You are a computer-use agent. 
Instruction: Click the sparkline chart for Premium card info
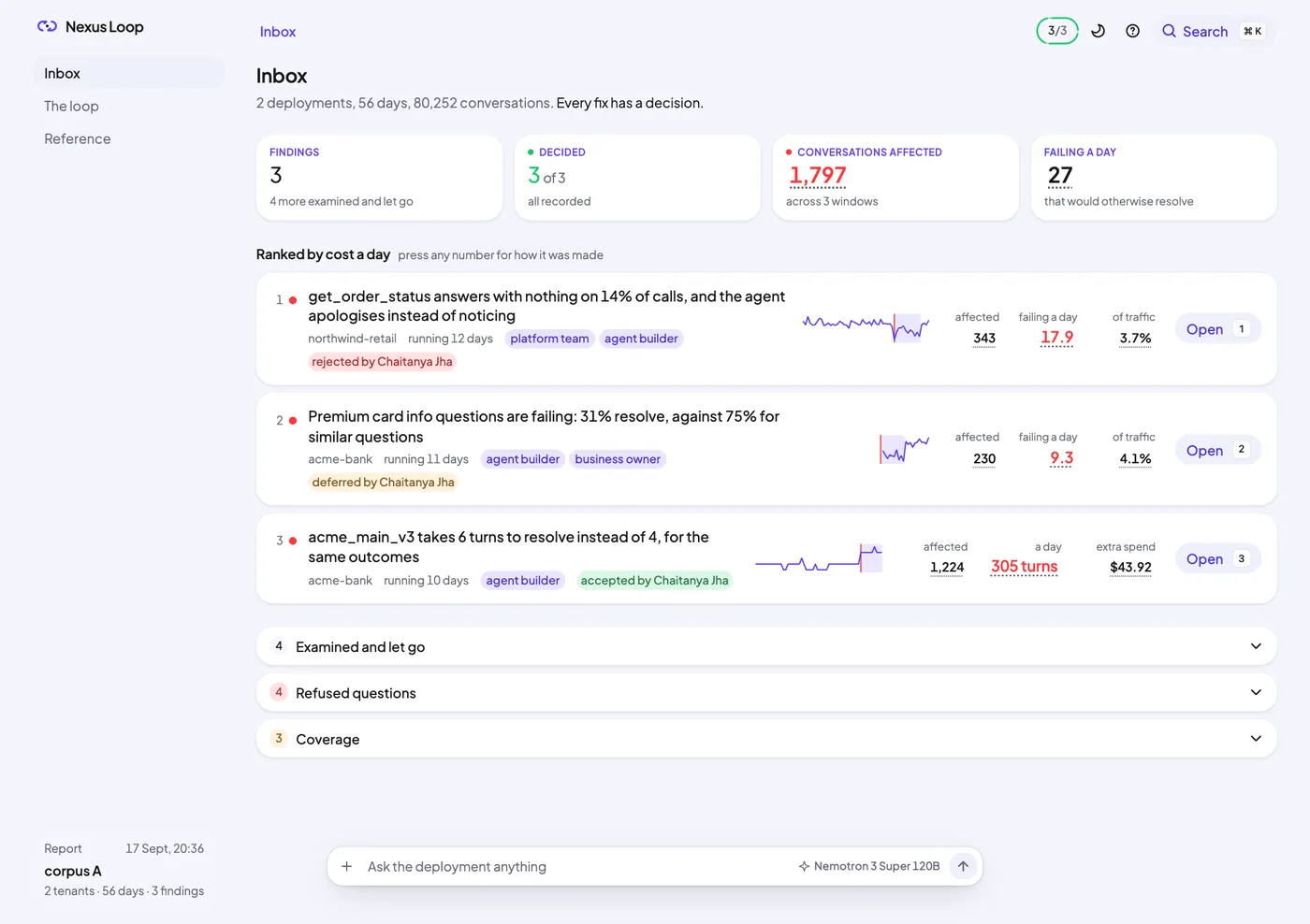pos(905,449)
